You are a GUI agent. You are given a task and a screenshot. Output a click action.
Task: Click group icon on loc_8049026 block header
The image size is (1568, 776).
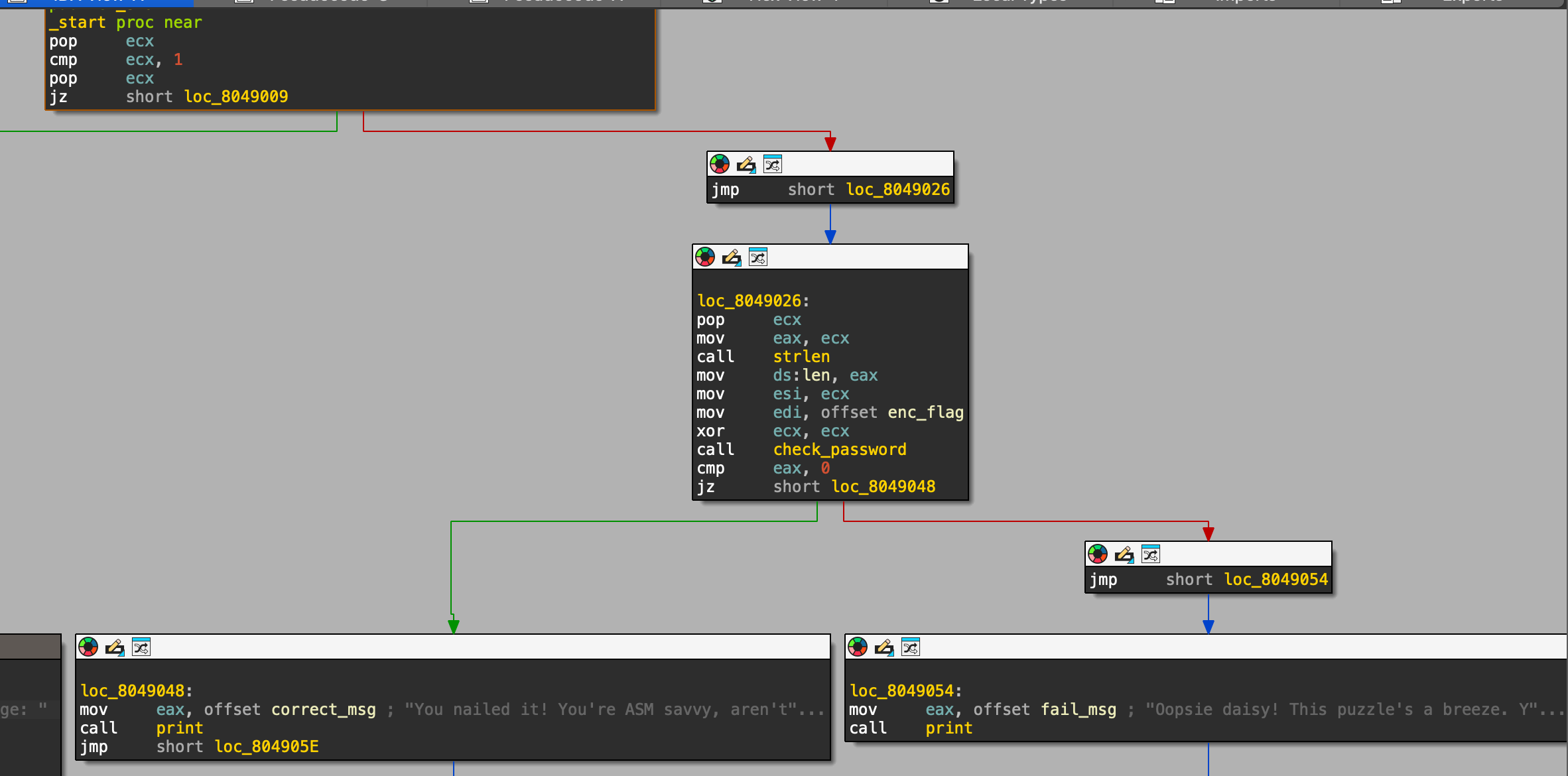point(758,257)
